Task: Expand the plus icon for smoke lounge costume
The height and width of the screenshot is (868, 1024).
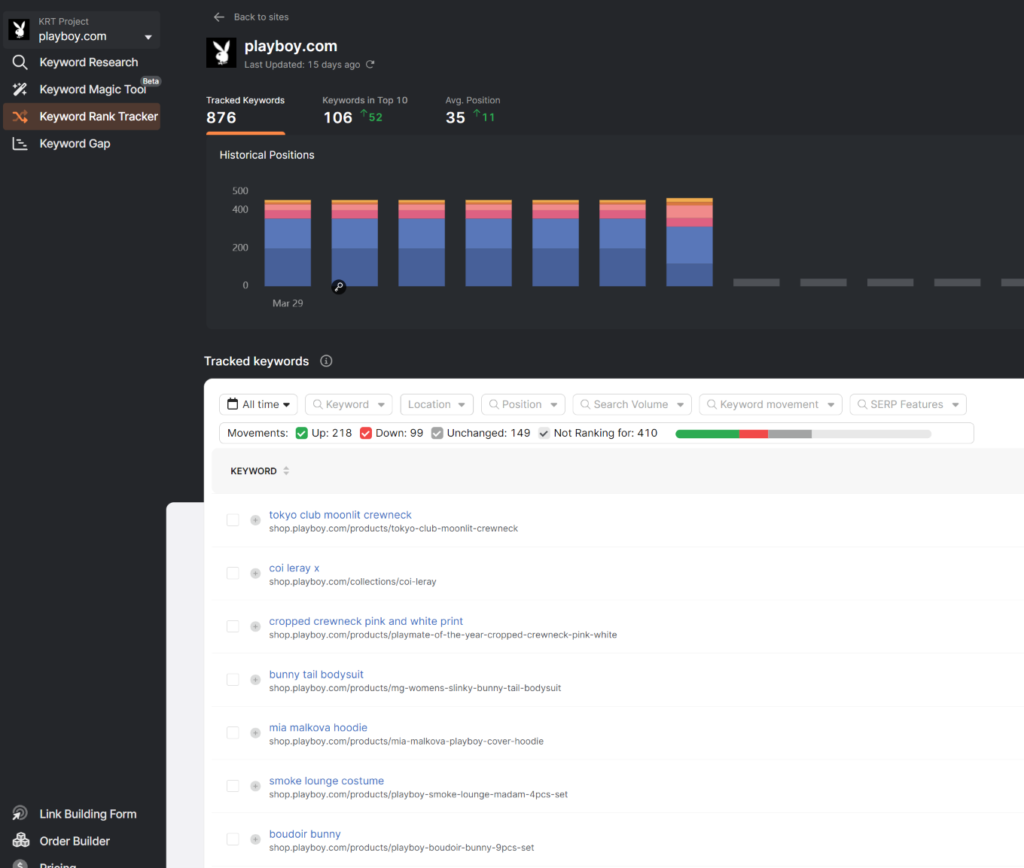Action: coord(255,786)
